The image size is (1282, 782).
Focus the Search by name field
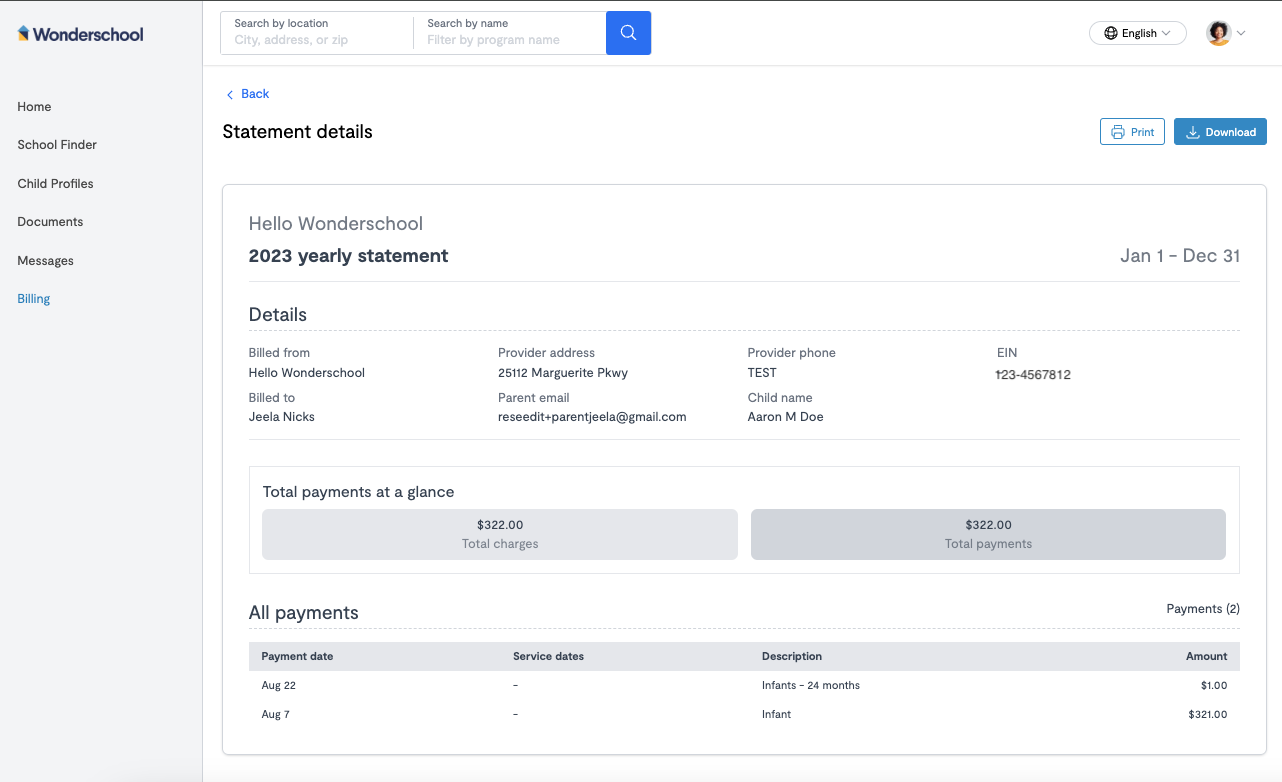510,33
